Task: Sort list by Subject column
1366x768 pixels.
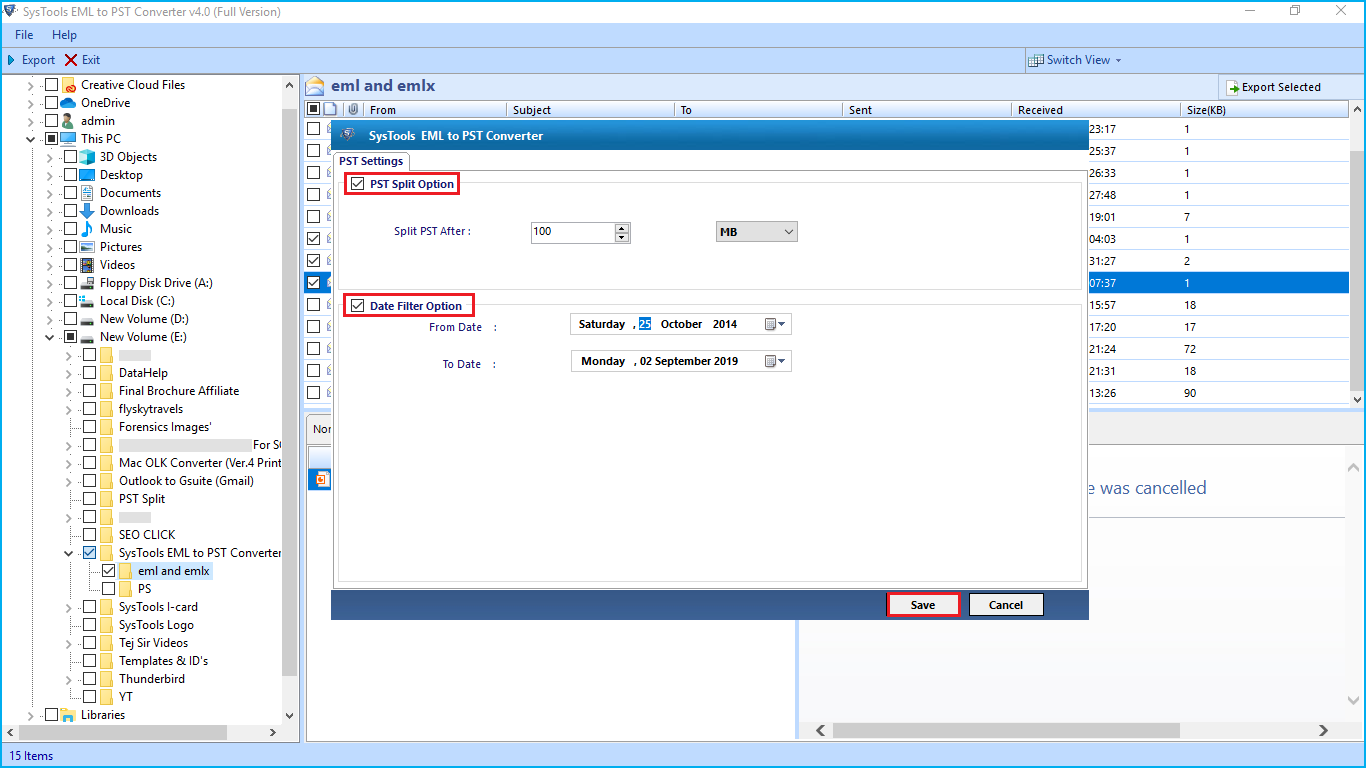Action: point(591,109)
